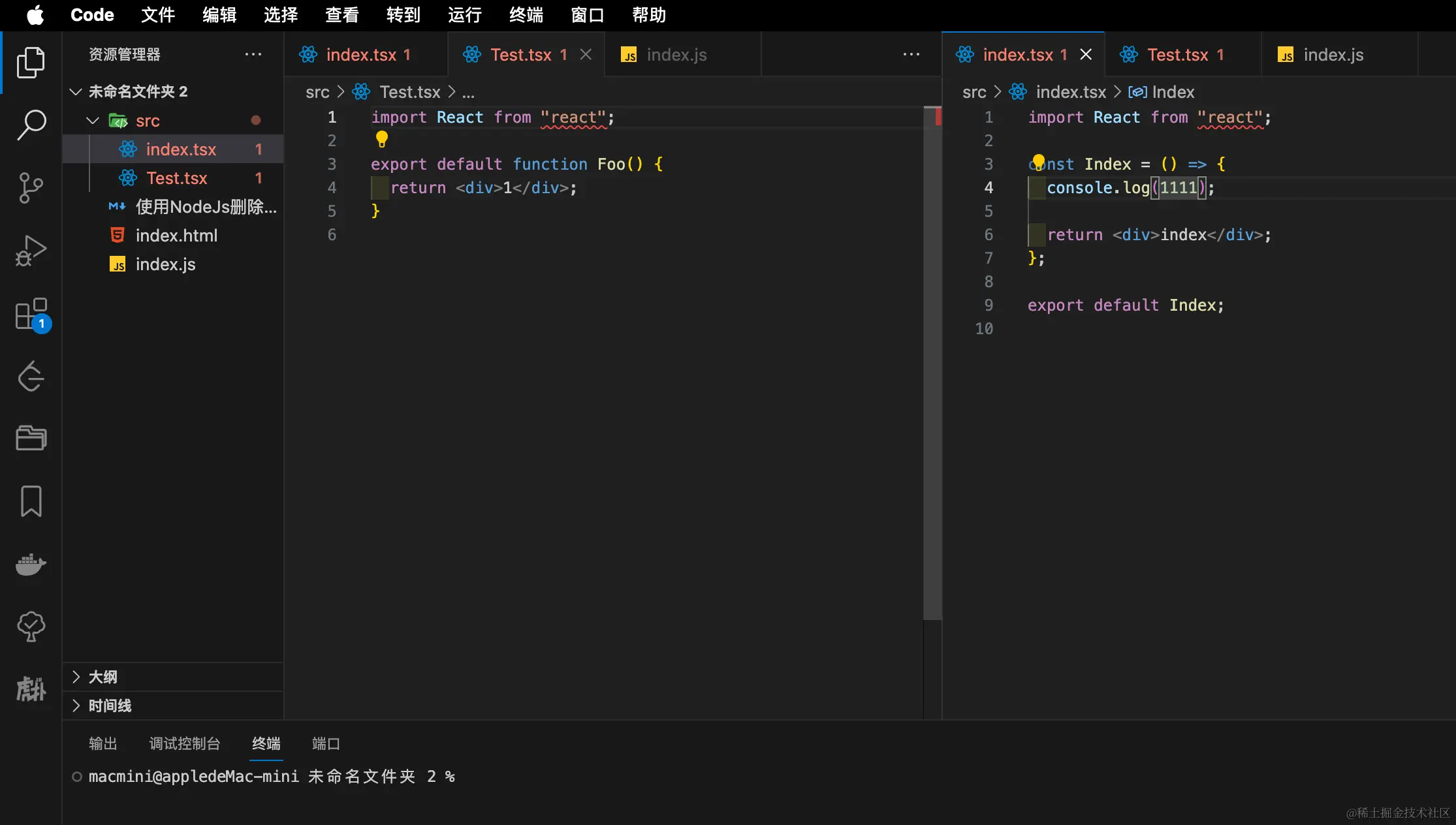
Task: Close the Test.tsx tab in left editor
Action: pos(586,55)
